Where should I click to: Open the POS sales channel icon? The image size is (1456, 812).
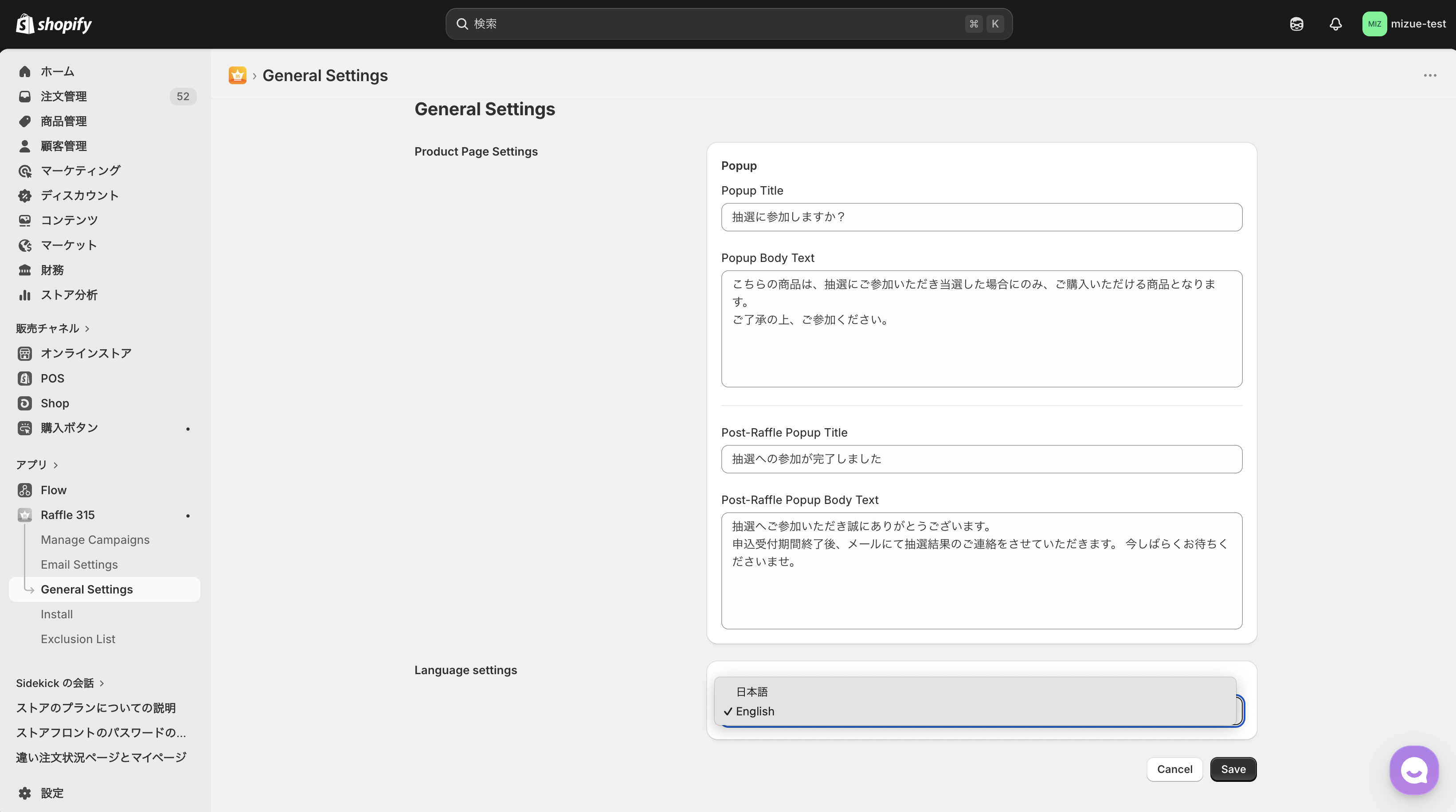click(25, 378)
